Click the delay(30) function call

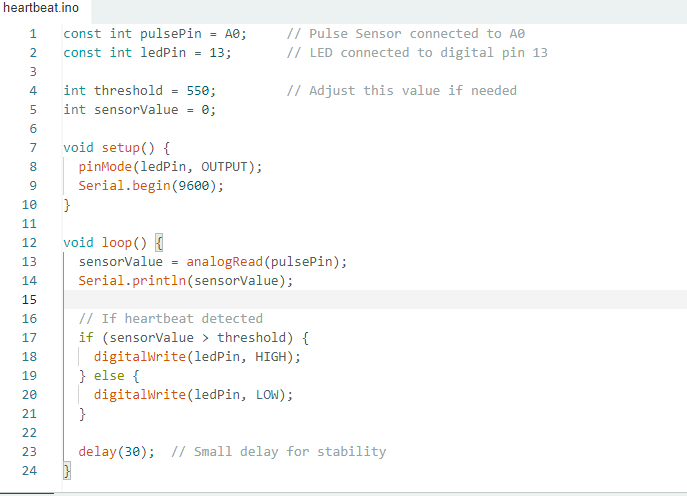point(116,452)
